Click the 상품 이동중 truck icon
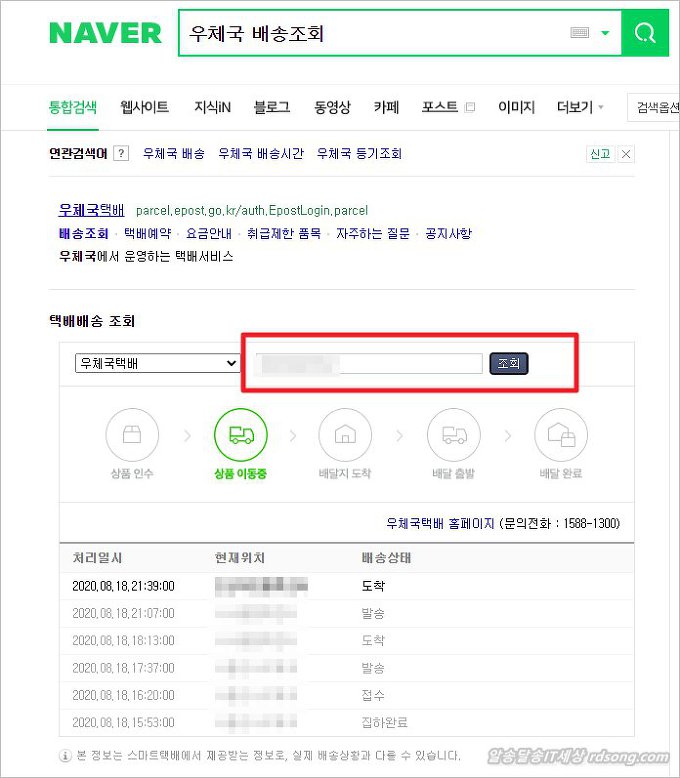Image resolution: width=680 pixels, height=778 pixels. [x=241, y=435]
